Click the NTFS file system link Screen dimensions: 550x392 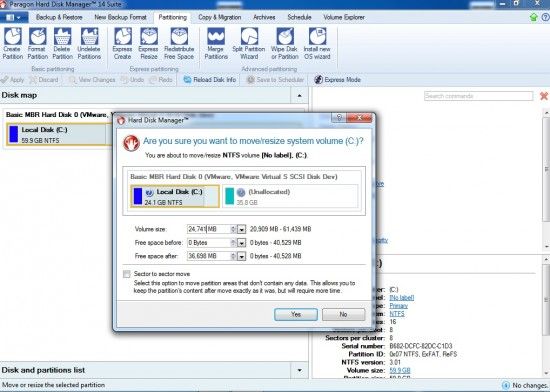[x=397, y=313]
